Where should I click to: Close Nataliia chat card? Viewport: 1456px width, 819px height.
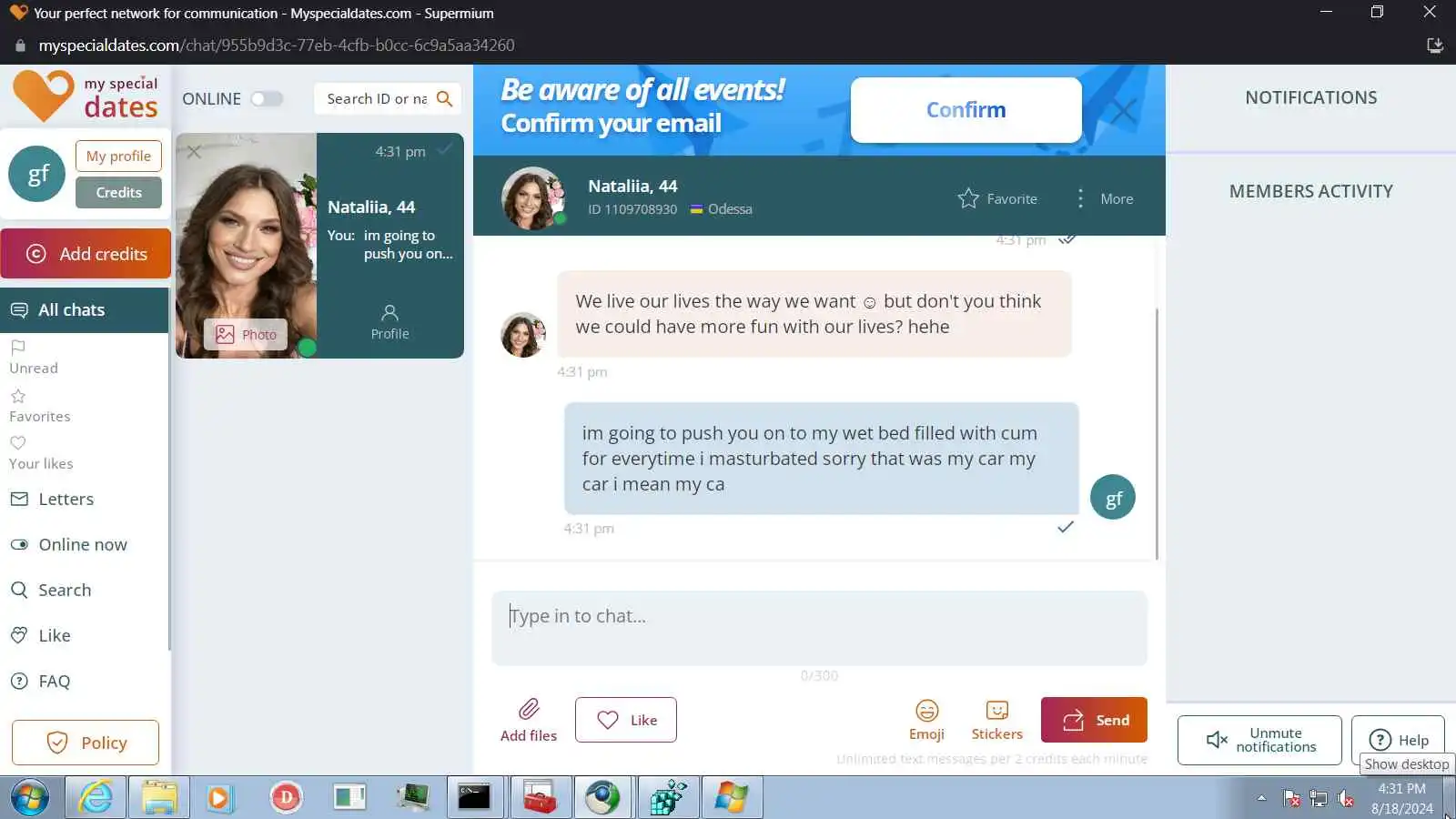pos(194,152)
